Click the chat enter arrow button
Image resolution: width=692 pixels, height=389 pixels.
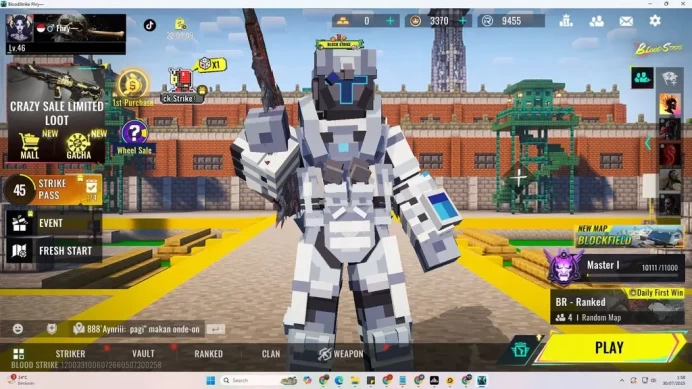(x=215, y=329)
